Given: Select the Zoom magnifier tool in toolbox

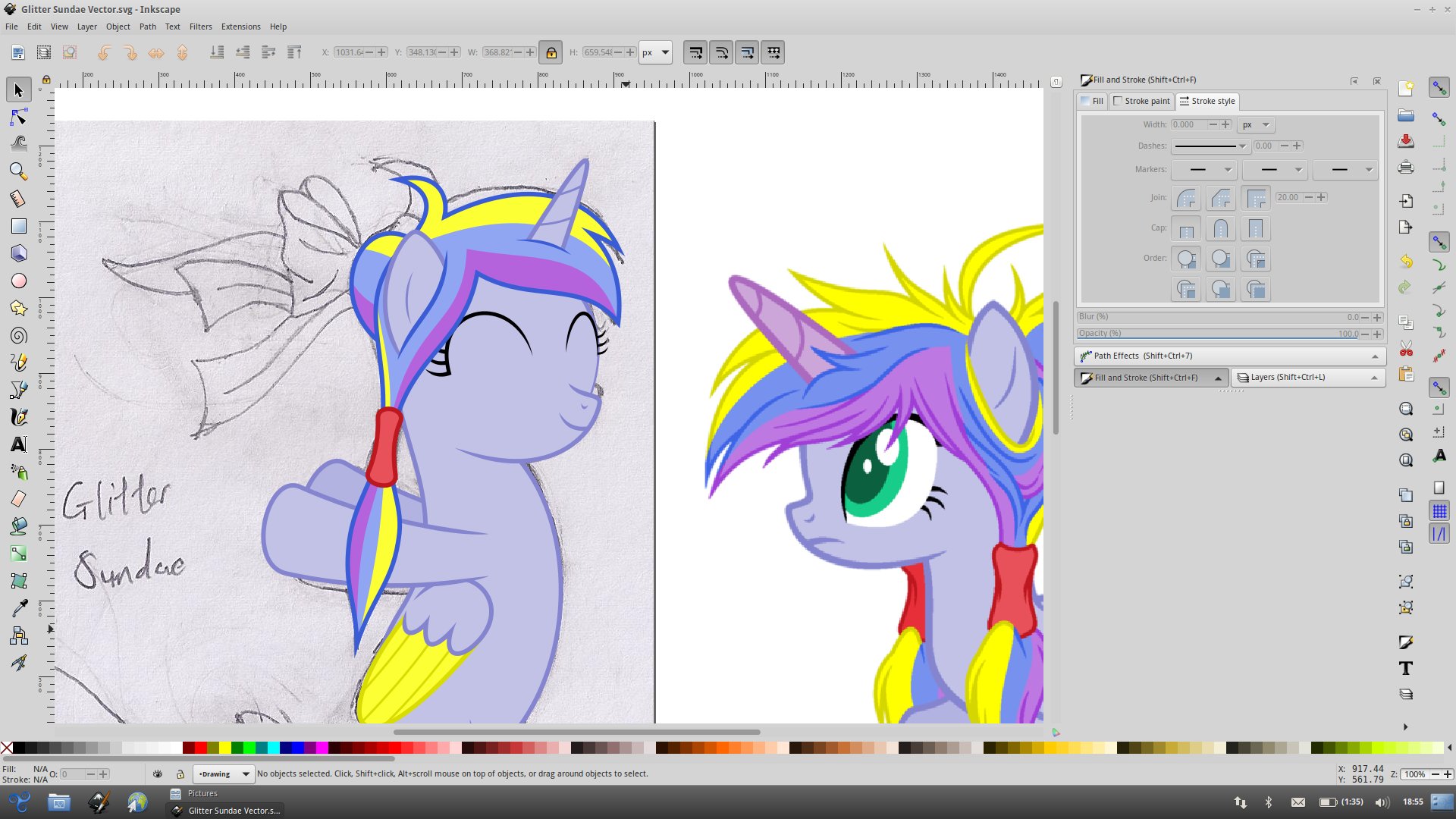Looking at the screenshot, I should (x=18, y=171).
